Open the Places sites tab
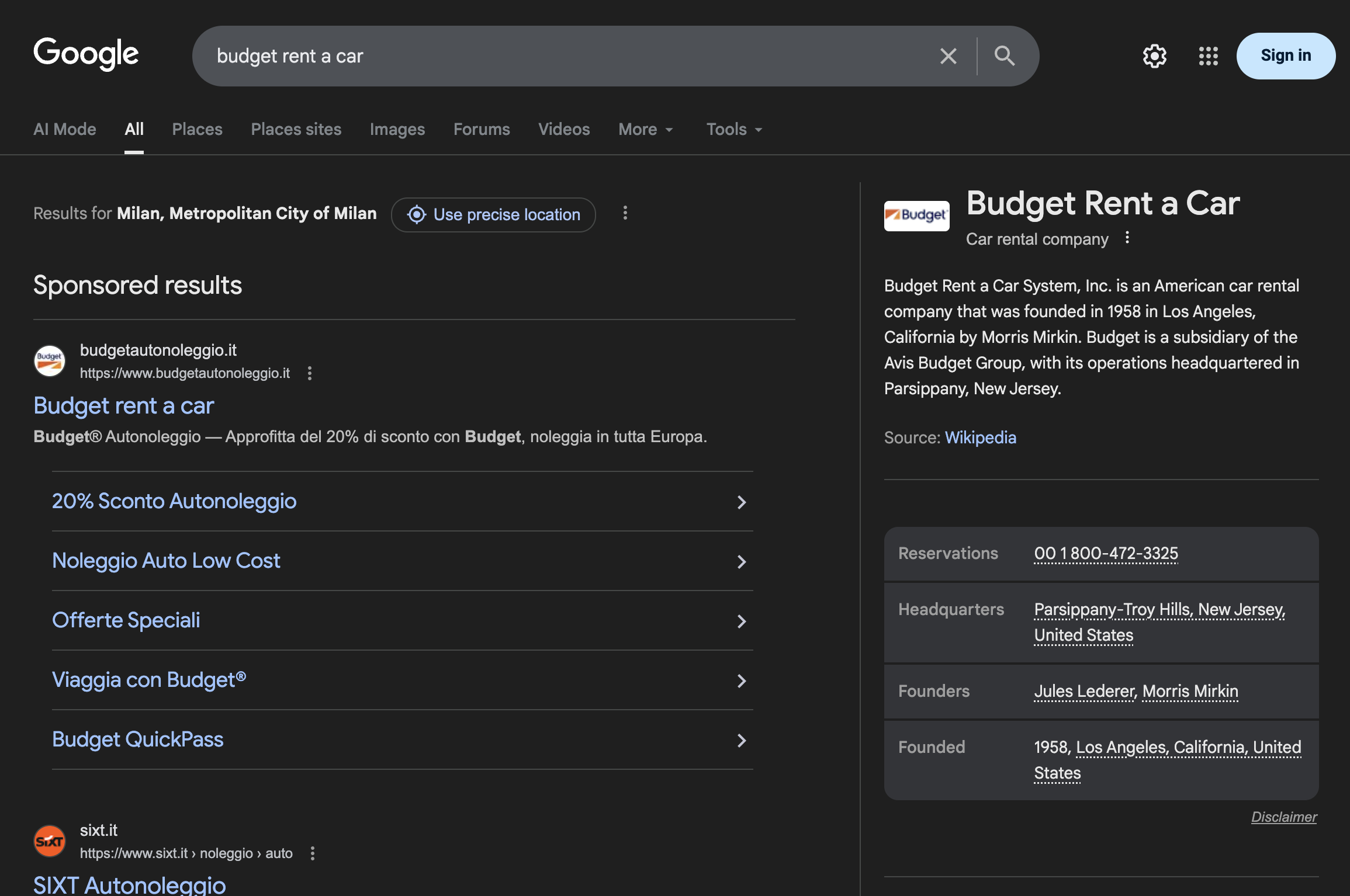 (296, 129)
